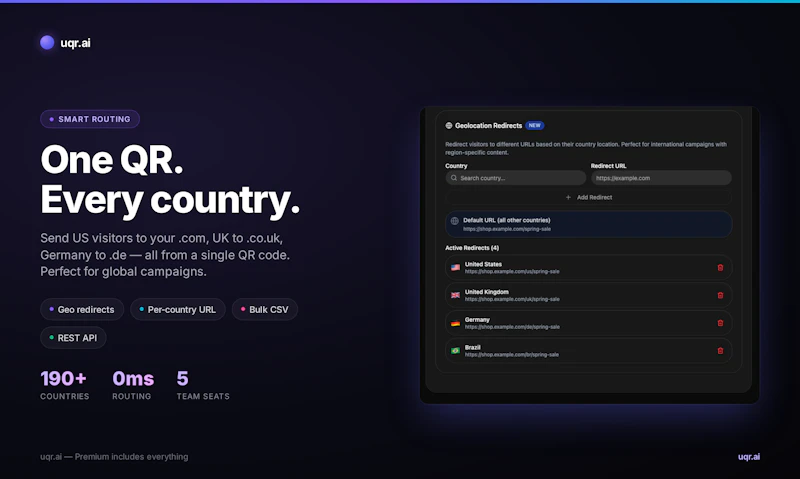Image resolution: width=800 pixels, height=479 pixels.
Task: Click the globe icon beside Geolocation Redirects
Action: pos(449,125)
